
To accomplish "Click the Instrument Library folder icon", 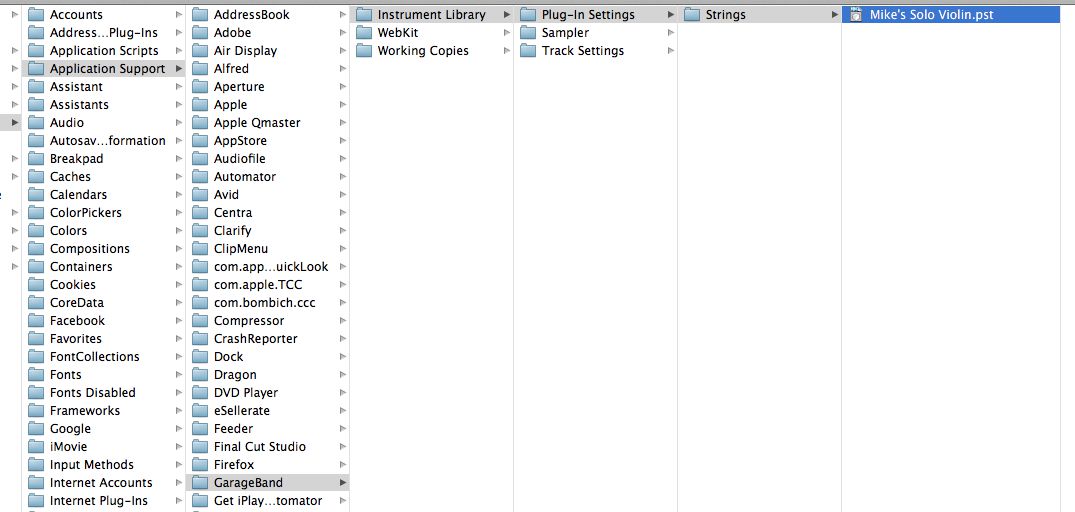I will pos(364,14).
